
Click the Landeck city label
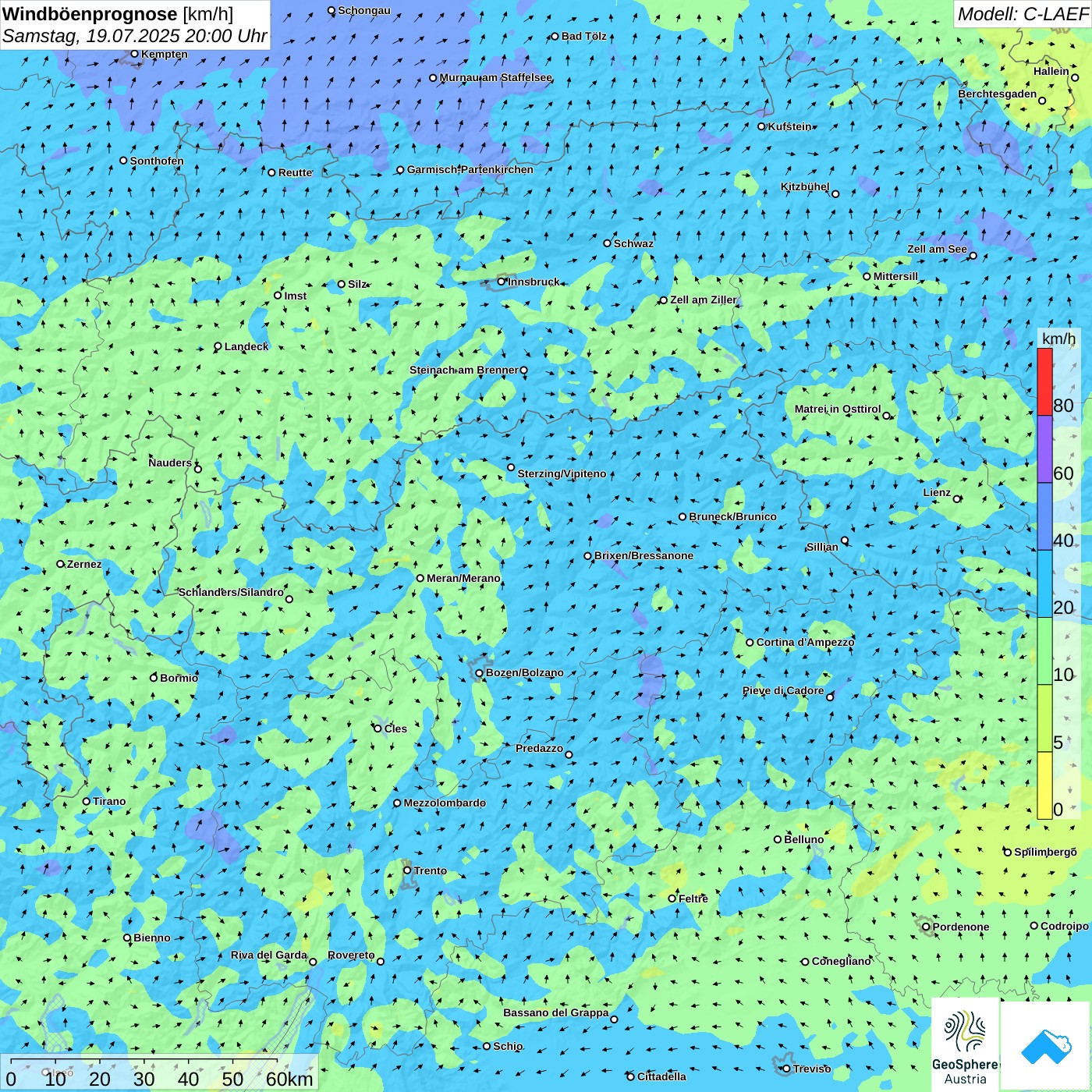click(x=246, y=346)
